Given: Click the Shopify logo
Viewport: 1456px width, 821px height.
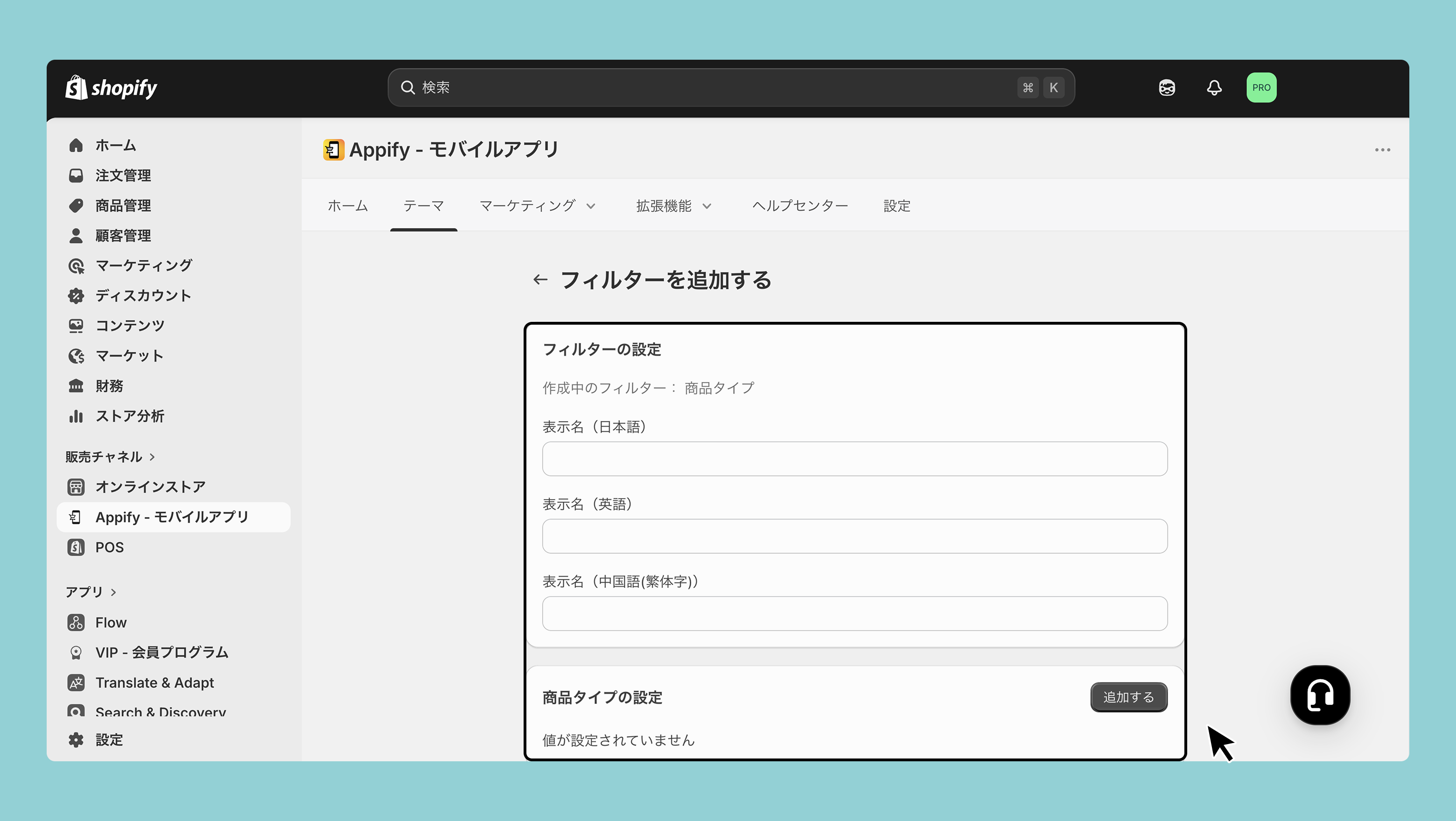Looking at the screenshot, I should pos(112,88).
